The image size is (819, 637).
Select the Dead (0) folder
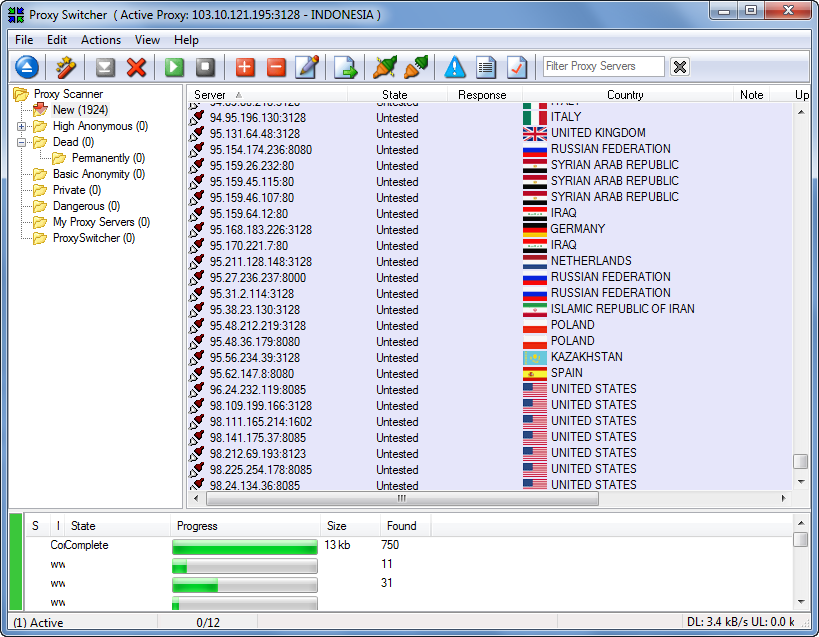pyautogui.click(x=73, y=142)
